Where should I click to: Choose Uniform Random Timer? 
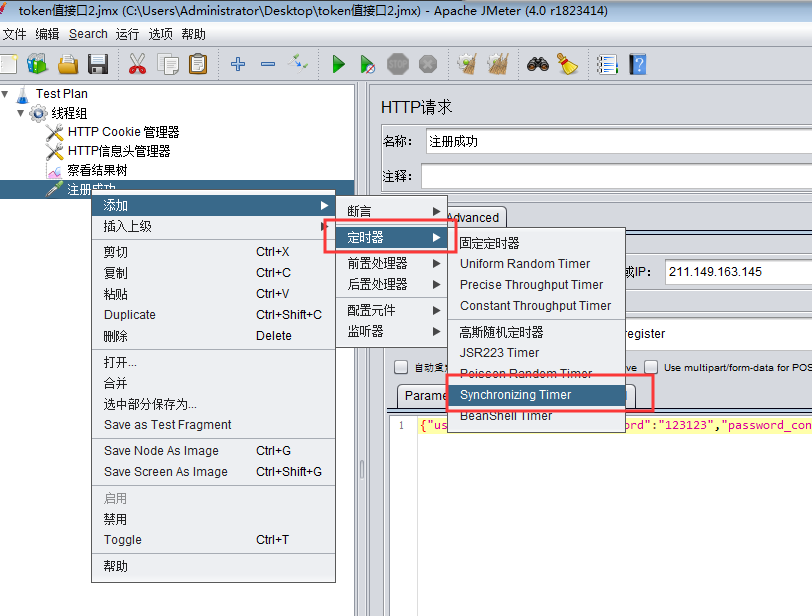[536, 264]
